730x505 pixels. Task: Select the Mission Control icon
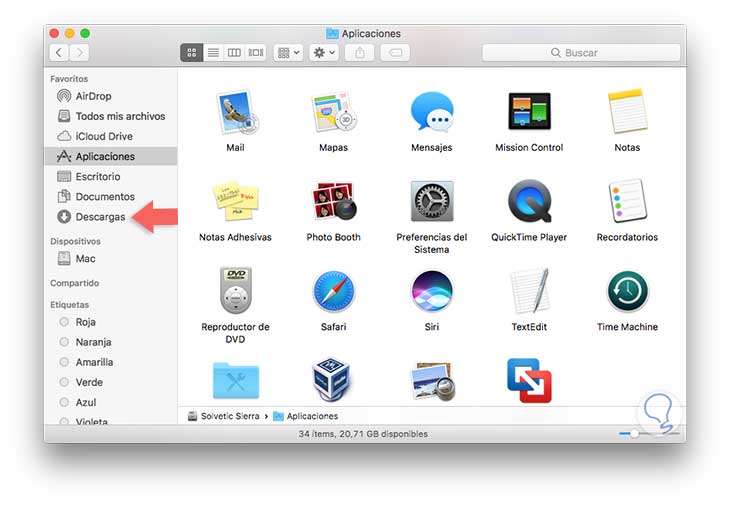[529, 111]
